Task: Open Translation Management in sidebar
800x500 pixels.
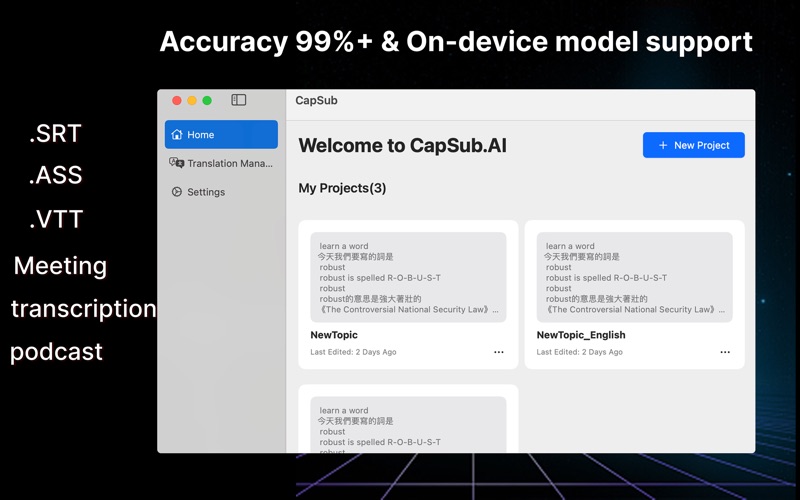Action: (x=221, y=163)
